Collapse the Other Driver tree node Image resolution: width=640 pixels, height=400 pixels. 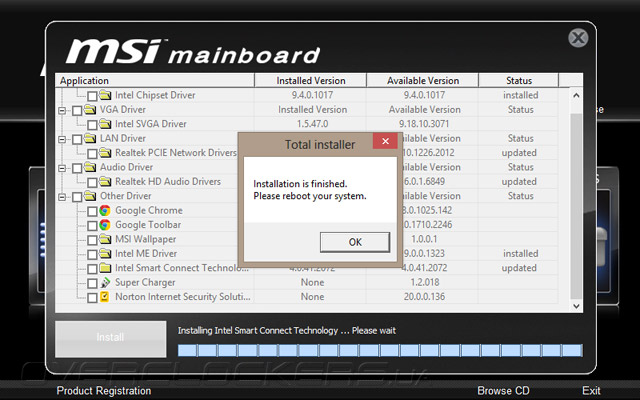(62, 197)
